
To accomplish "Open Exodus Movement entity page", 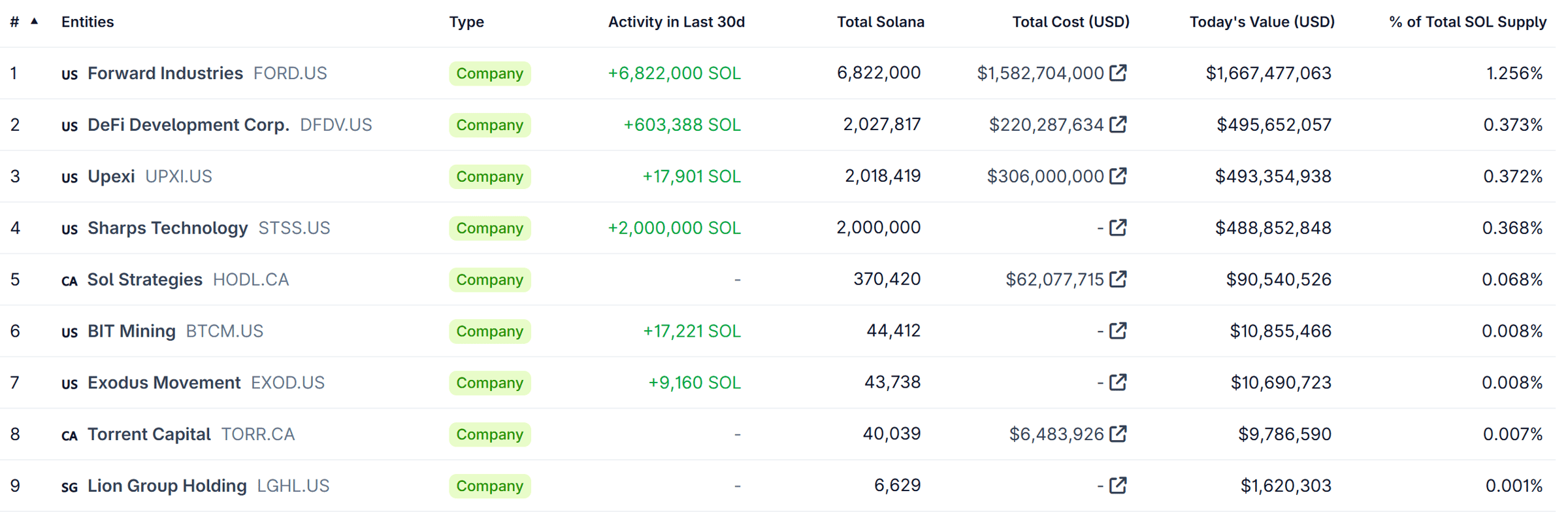I will [164, 382].
